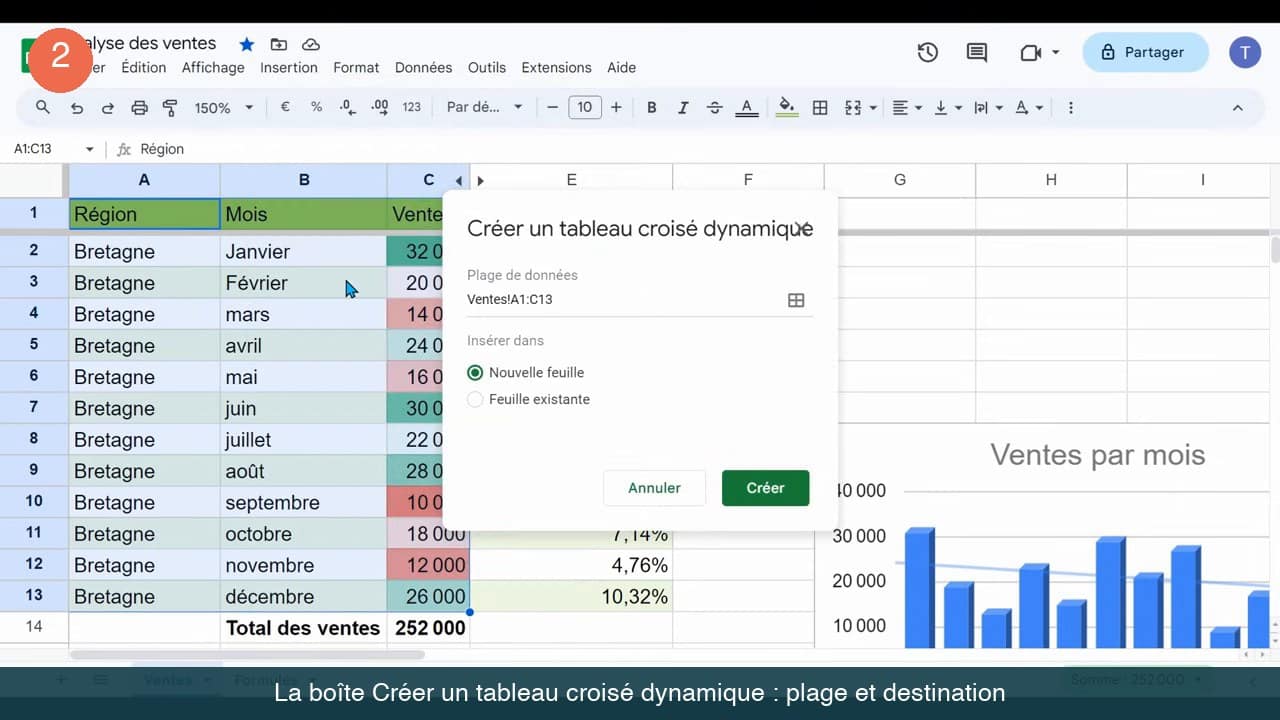Select the row 14 header
Screen dimensions: 1280x720
tap(34, 627)
